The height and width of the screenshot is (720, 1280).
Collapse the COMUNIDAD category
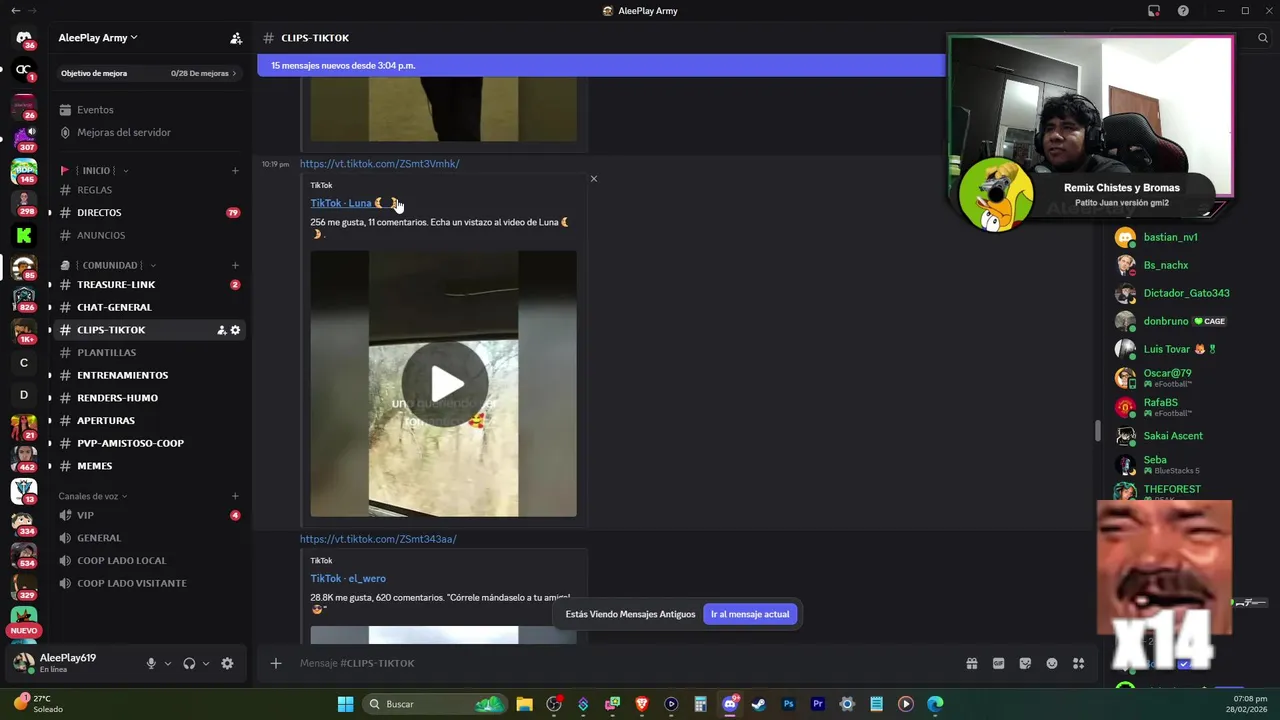(109, 265)
